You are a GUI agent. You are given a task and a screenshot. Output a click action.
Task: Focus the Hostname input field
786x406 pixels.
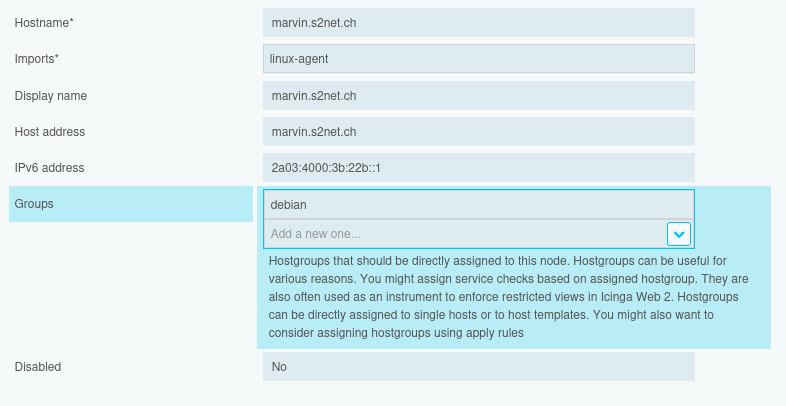[478, 23]
